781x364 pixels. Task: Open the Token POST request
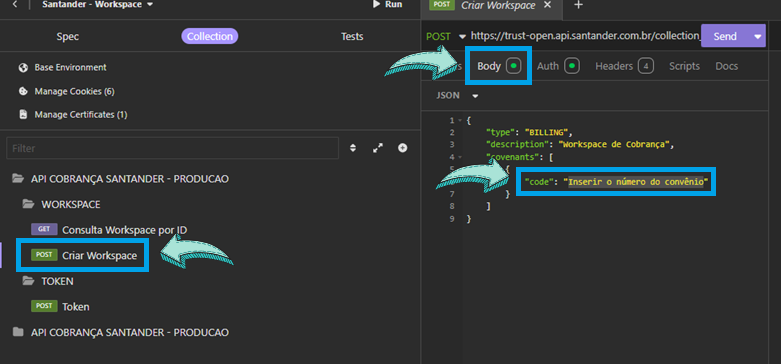click(x=75, y=307)
